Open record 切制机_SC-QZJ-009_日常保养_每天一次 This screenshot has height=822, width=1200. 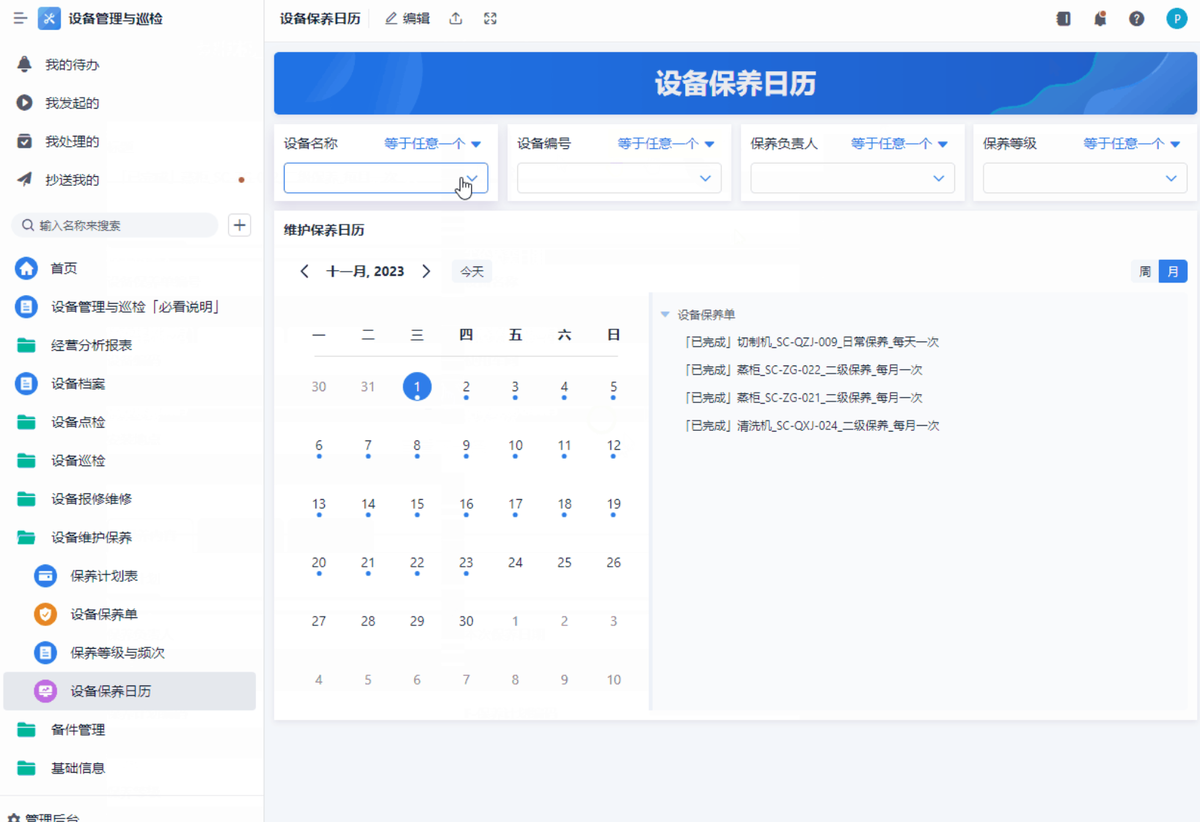pyautogui.click(x=811, y=342)
